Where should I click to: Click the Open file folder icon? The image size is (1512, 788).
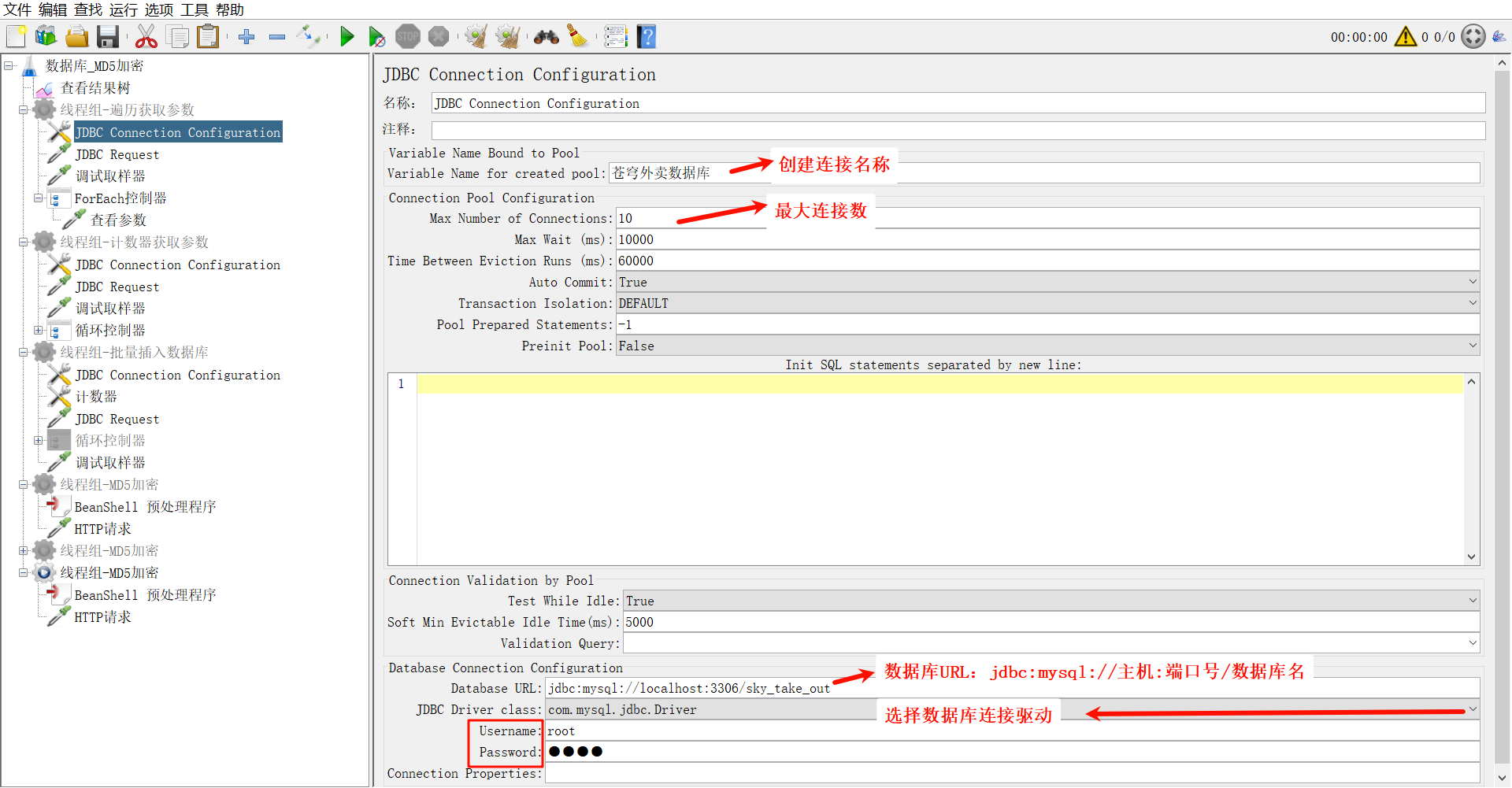(76, 36)
